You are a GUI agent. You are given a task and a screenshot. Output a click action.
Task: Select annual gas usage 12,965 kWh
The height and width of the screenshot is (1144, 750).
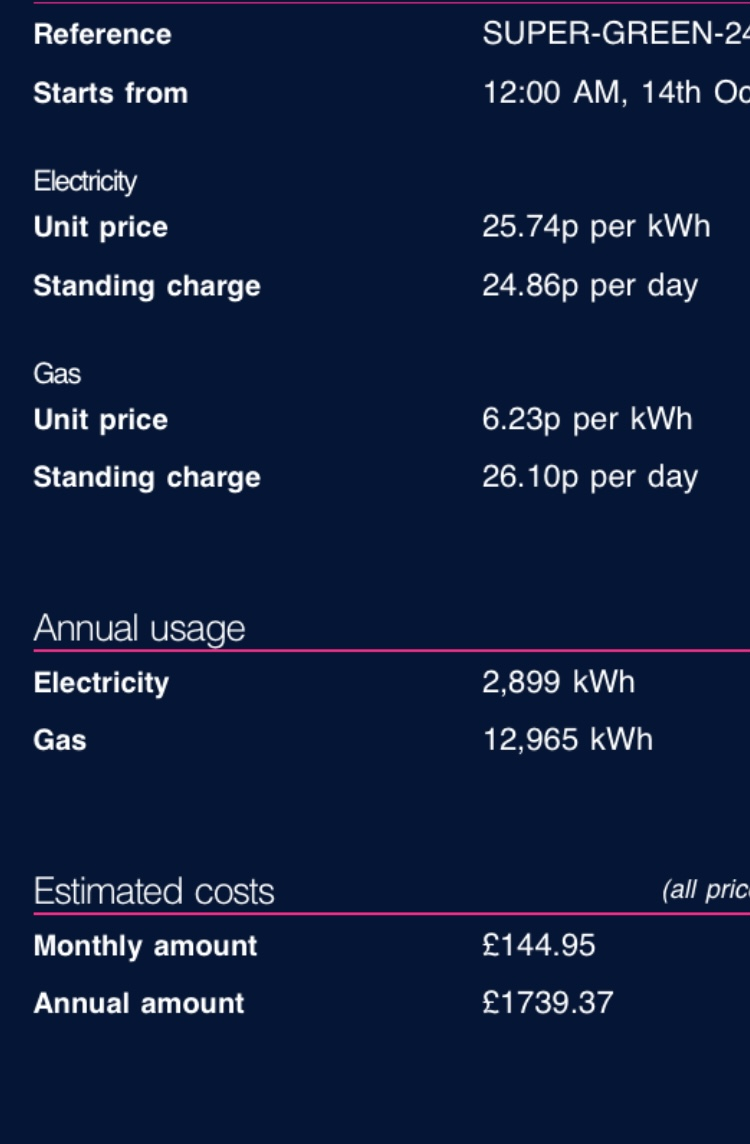point(567,740)
